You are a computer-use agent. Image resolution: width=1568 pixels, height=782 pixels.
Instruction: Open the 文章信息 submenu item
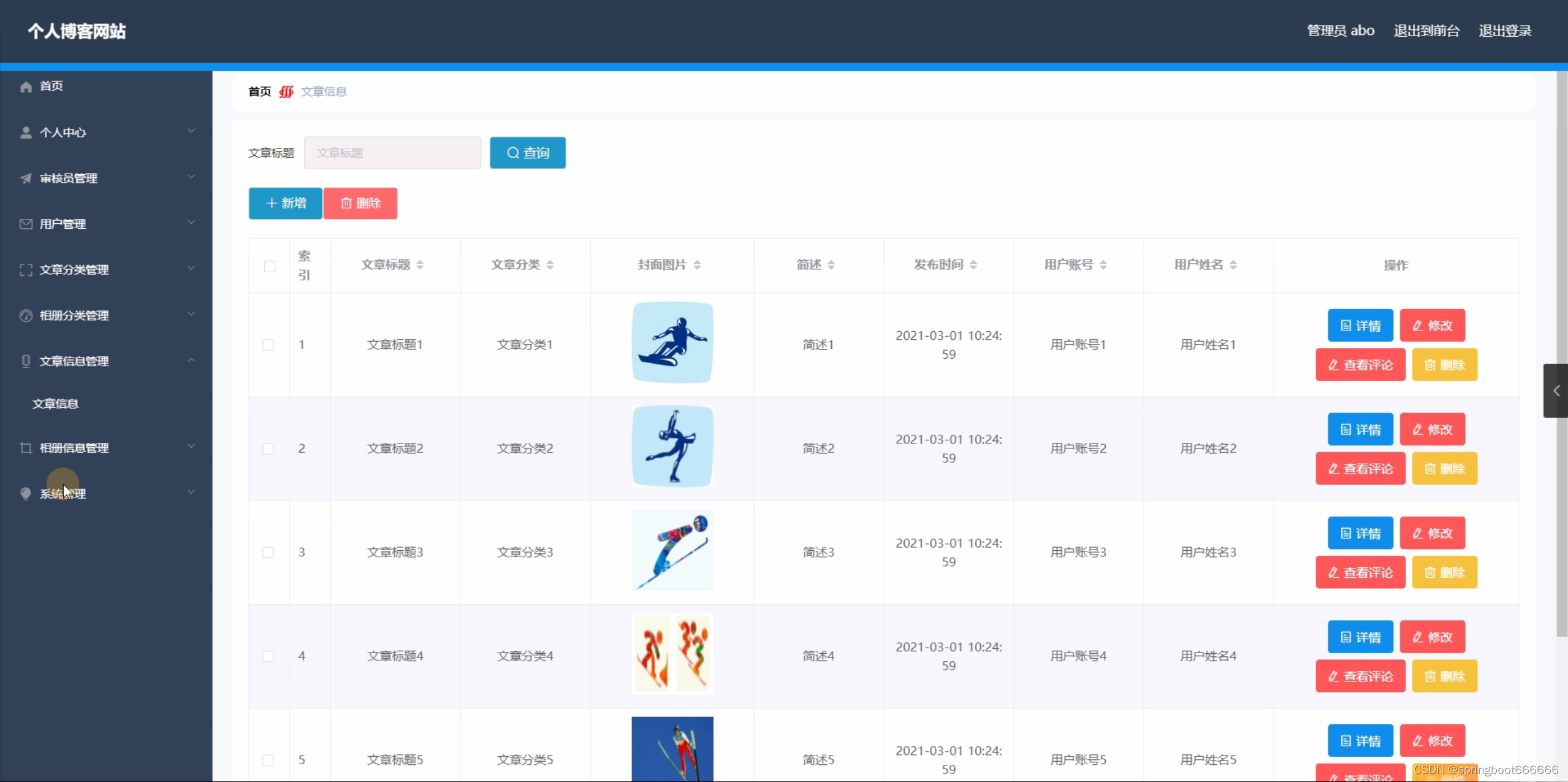[55, 404]
